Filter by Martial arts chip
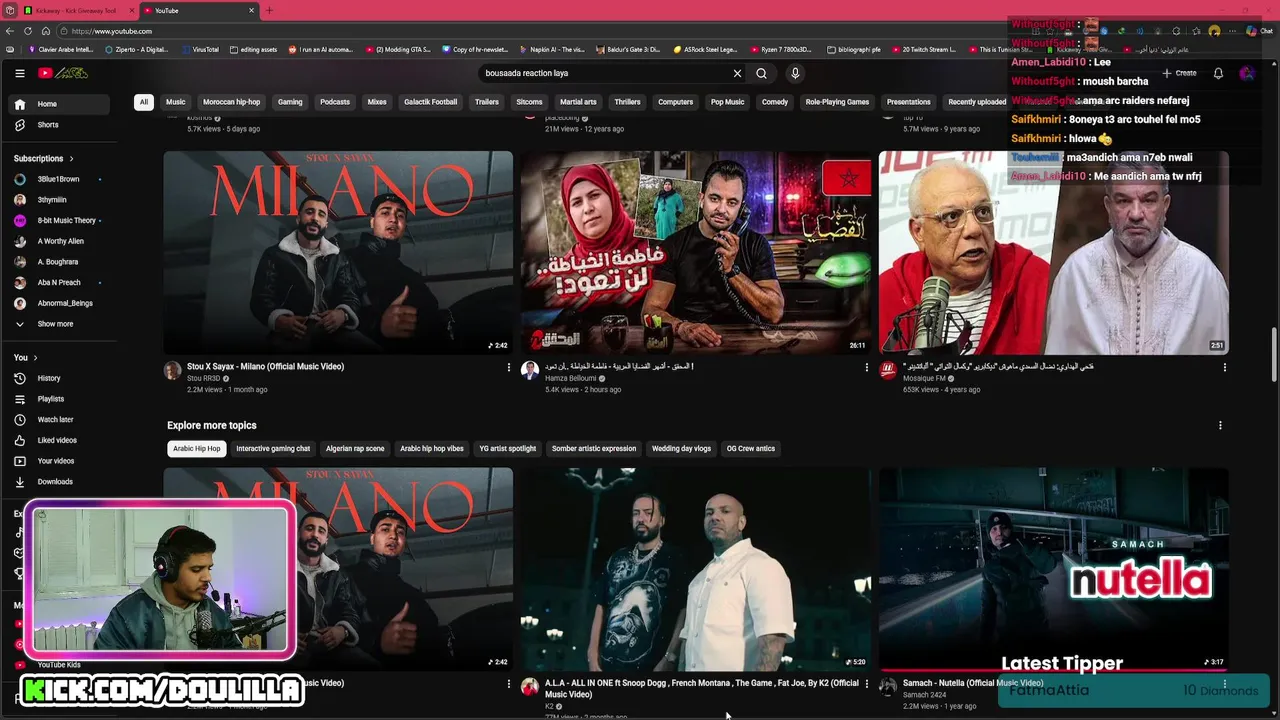Image resolution: width=1280 pixels, height=720 pixels. [x=578, y=102]
